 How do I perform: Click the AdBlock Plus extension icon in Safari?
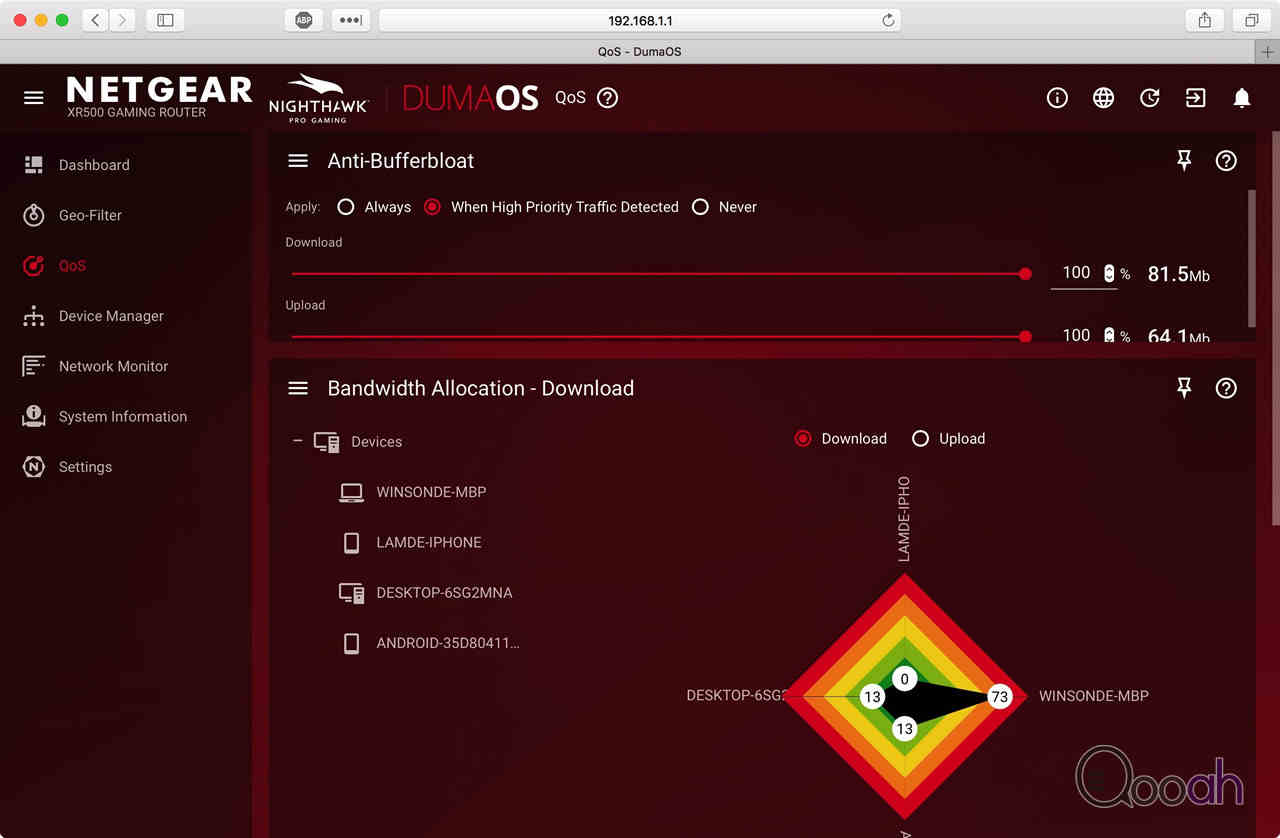303,20
